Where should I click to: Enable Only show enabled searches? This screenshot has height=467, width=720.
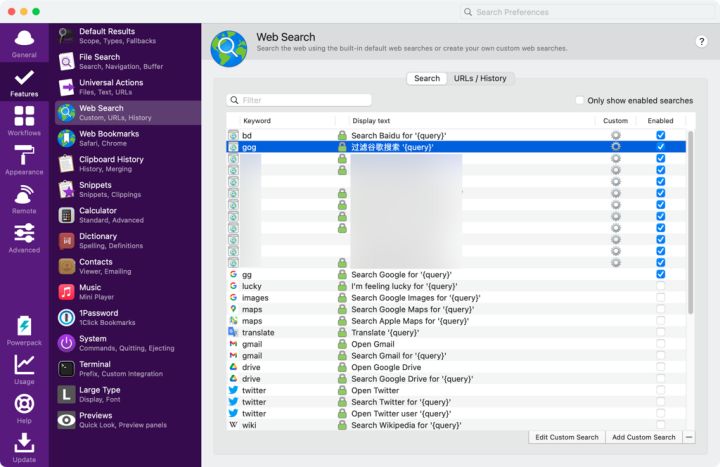(580, 100)
